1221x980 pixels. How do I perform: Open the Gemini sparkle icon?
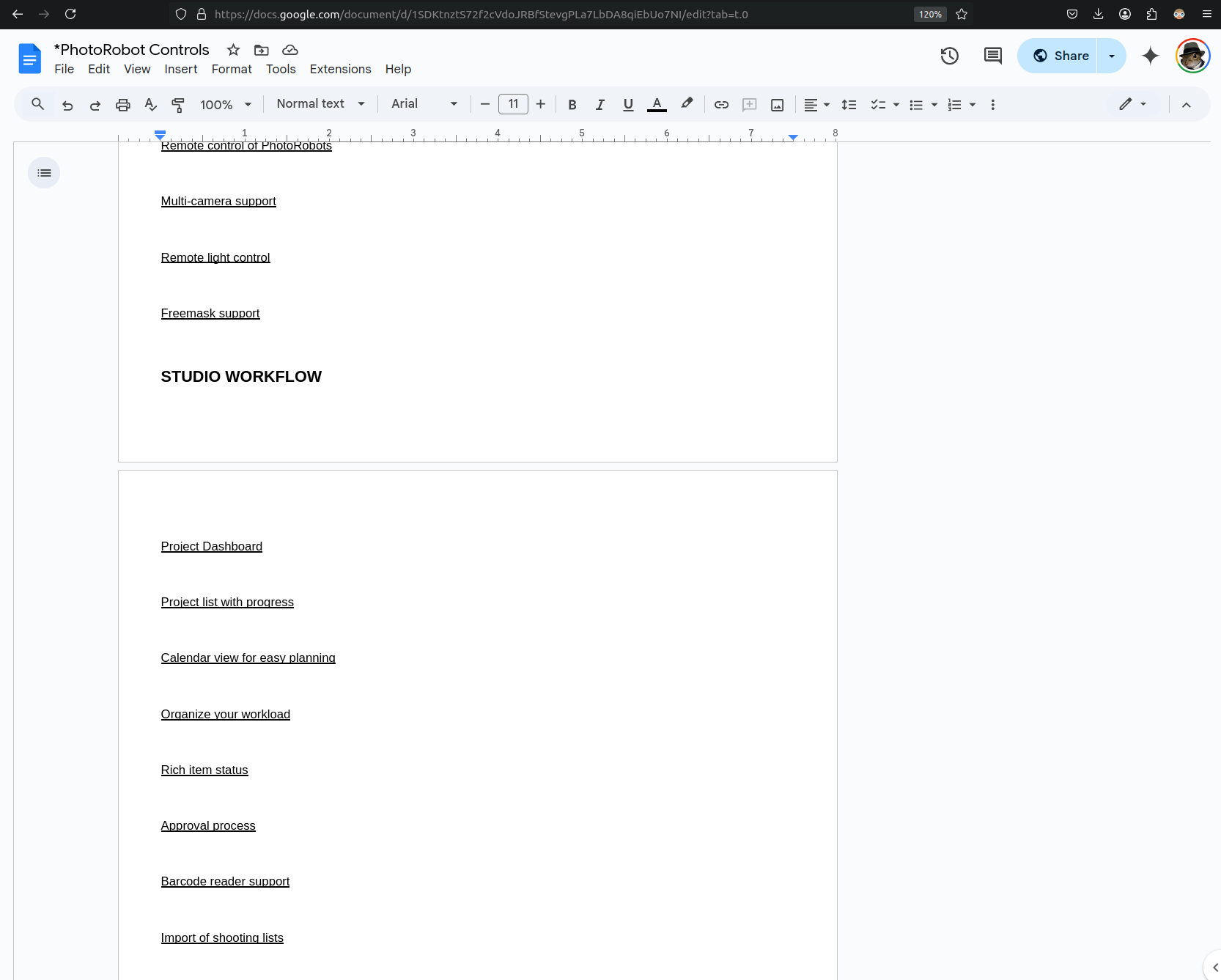pos(1151,56)
